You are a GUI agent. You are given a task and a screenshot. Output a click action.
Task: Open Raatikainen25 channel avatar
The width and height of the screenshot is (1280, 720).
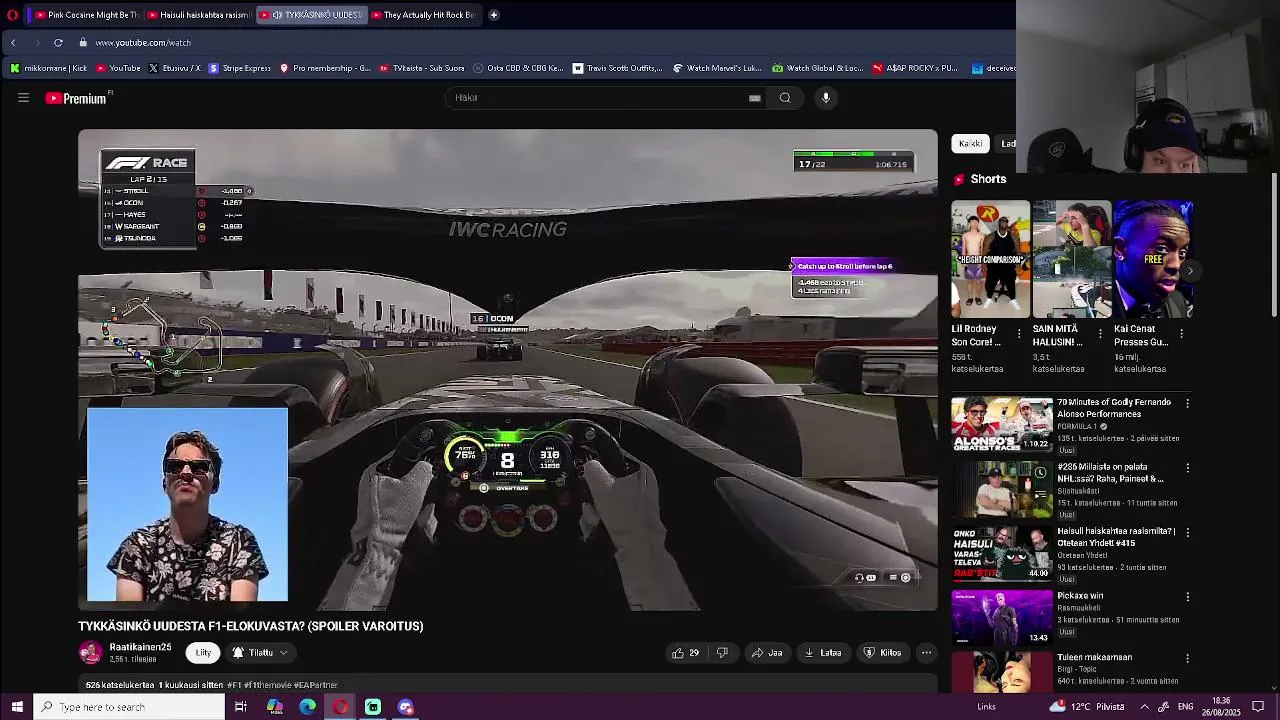point(90,653)
